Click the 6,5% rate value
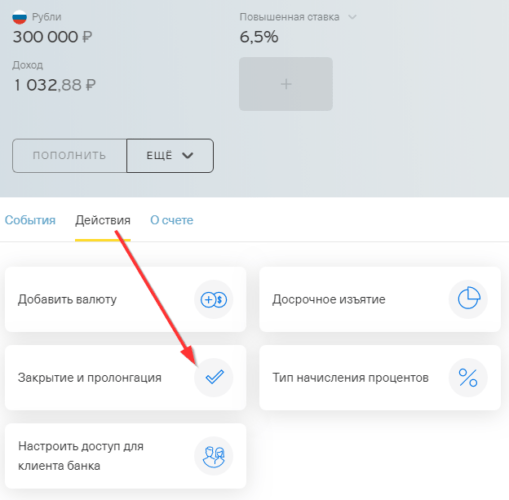This screenshot has width=509, height=500. [259, 37]
